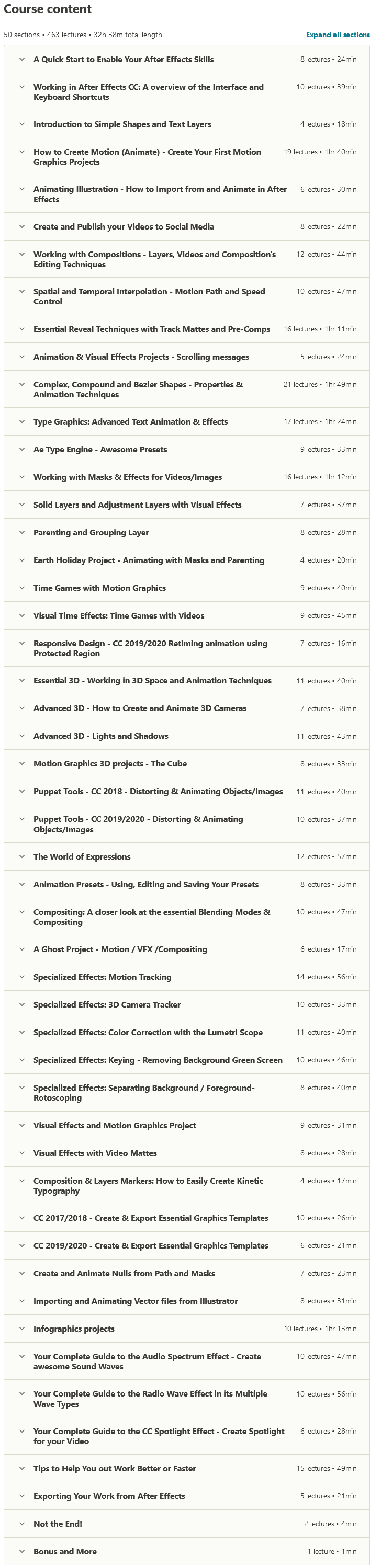Open Motion Graphics 3D projects - The Cube
This screenshot has width=370, height=1568.
[110, 763]
